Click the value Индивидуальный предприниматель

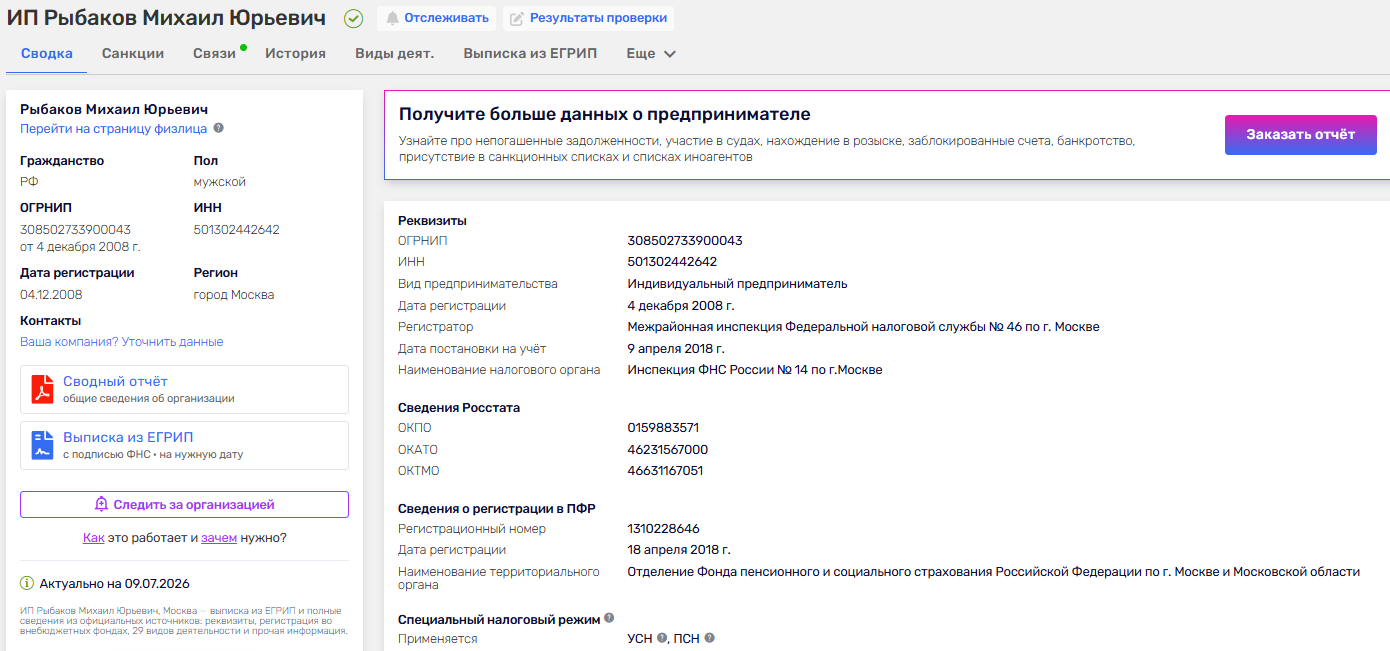click(737, 284)
